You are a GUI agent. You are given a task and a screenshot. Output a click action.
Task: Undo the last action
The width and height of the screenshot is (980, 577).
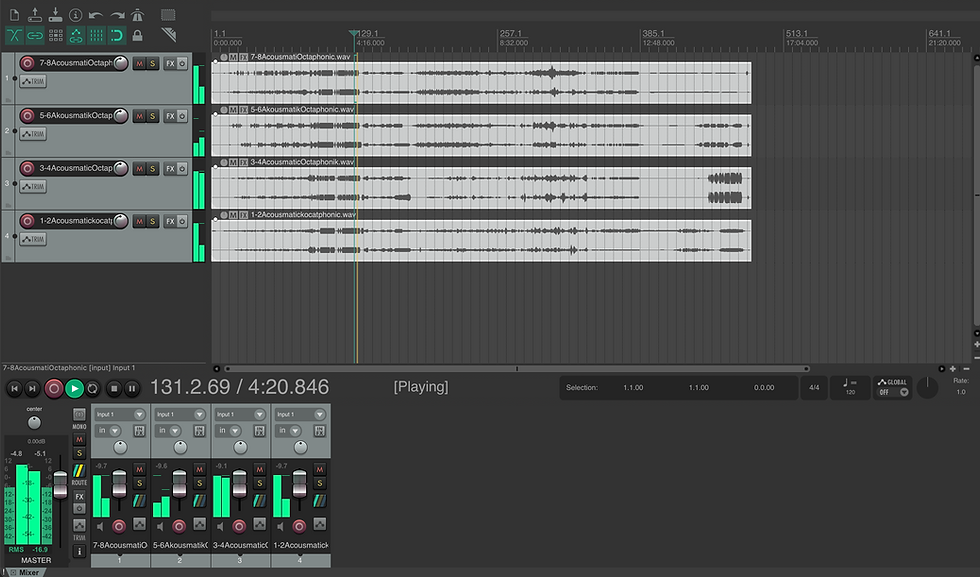[x=96, y=14]
